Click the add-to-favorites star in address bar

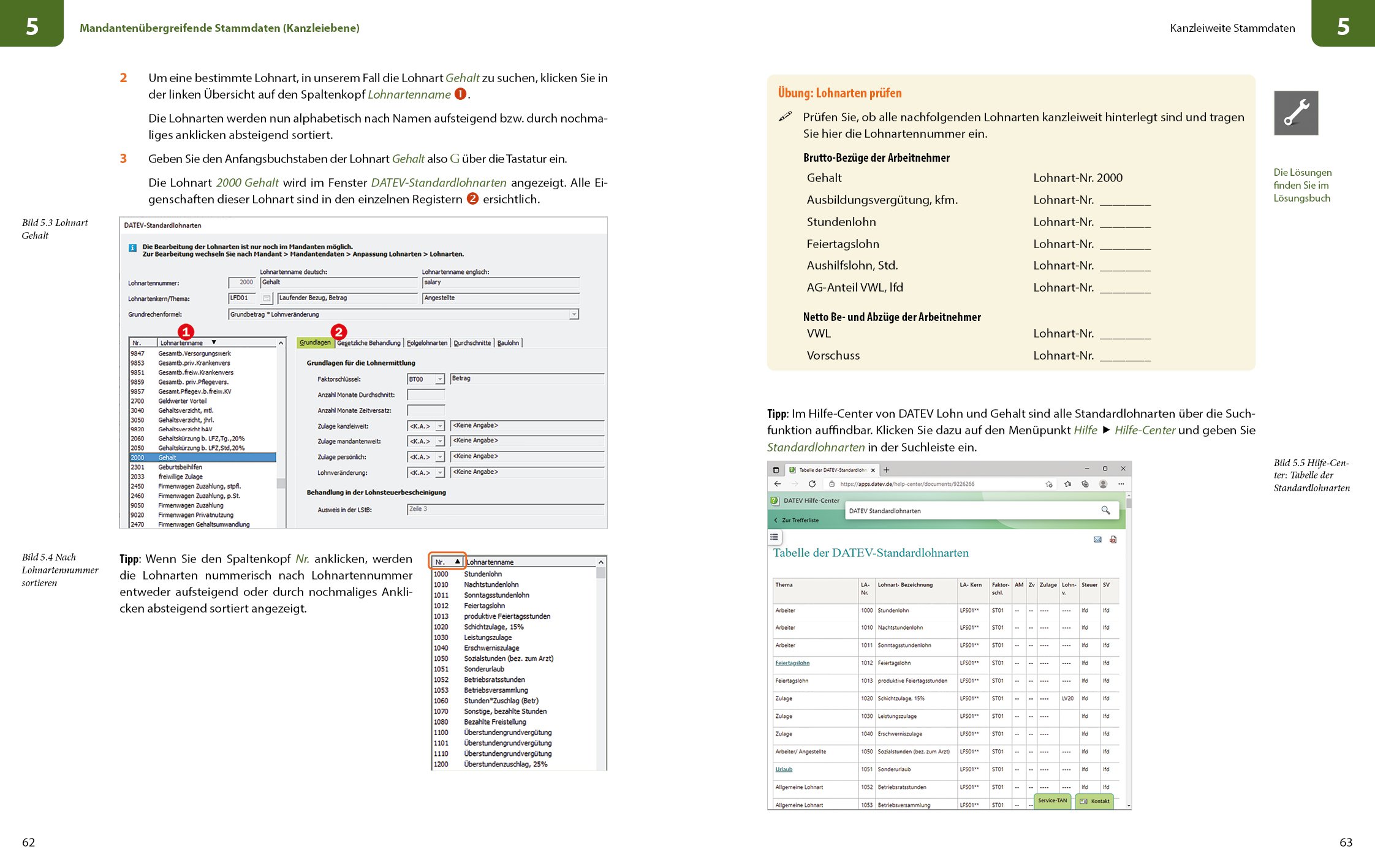tap(1049, 484)
